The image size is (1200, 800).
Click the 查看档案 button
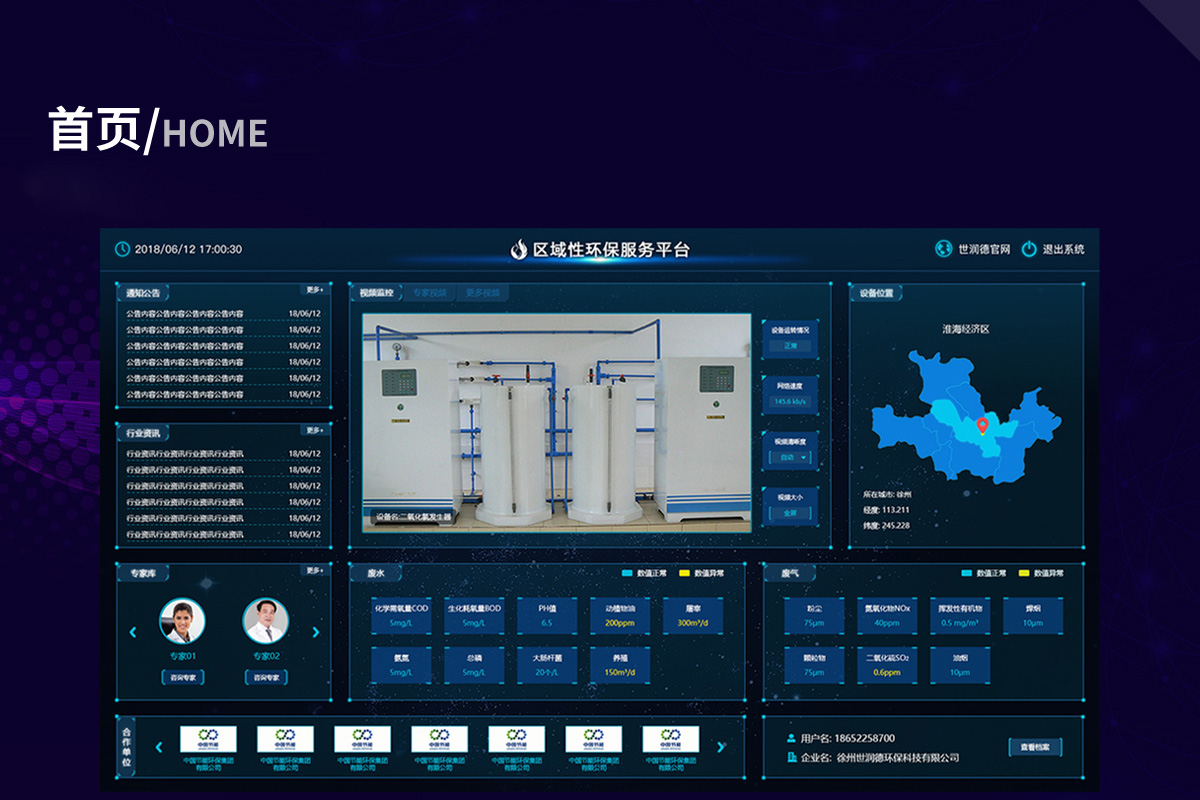pos(1035,747)
